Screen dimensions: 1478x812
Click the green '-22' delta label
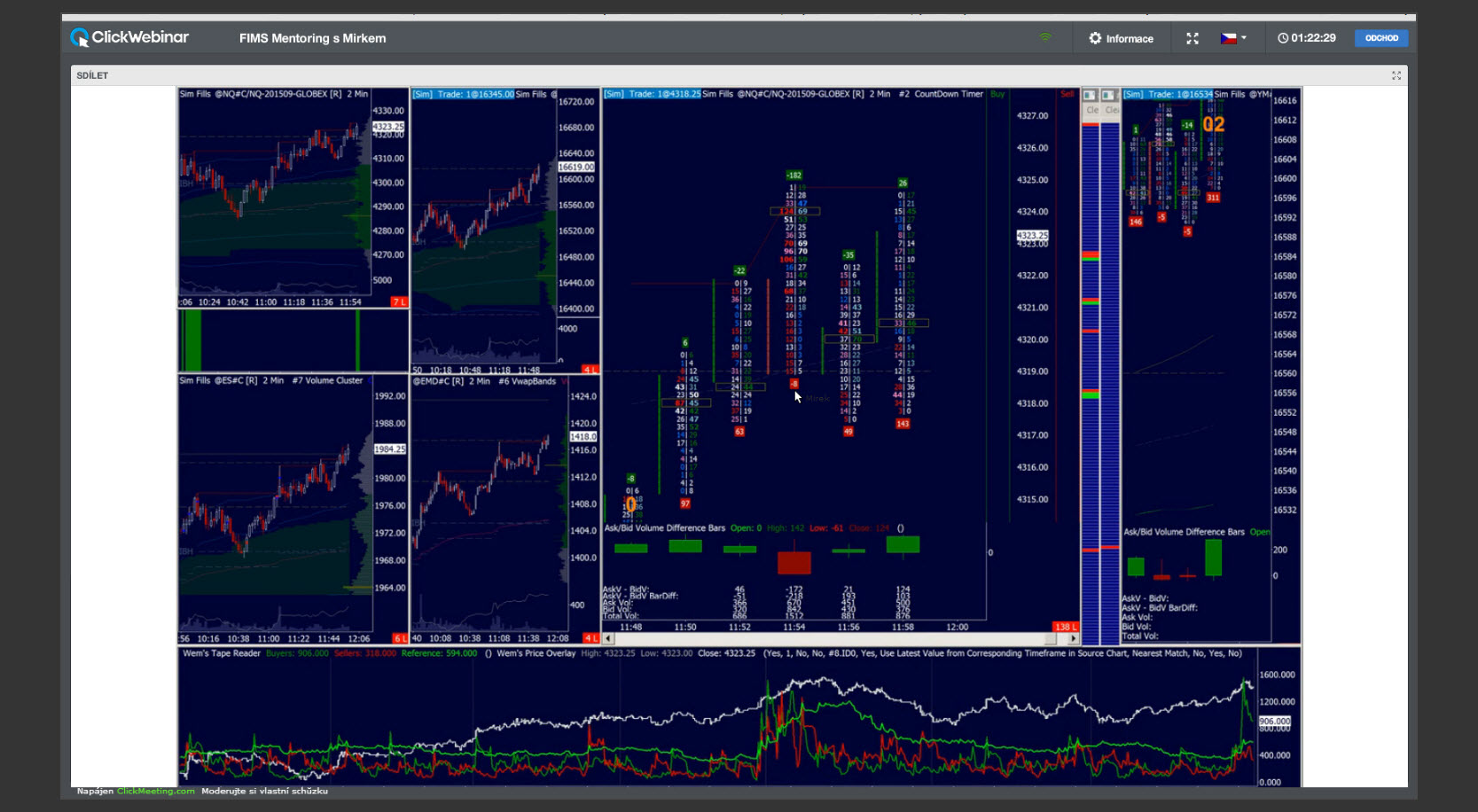[x=739, y=270]
